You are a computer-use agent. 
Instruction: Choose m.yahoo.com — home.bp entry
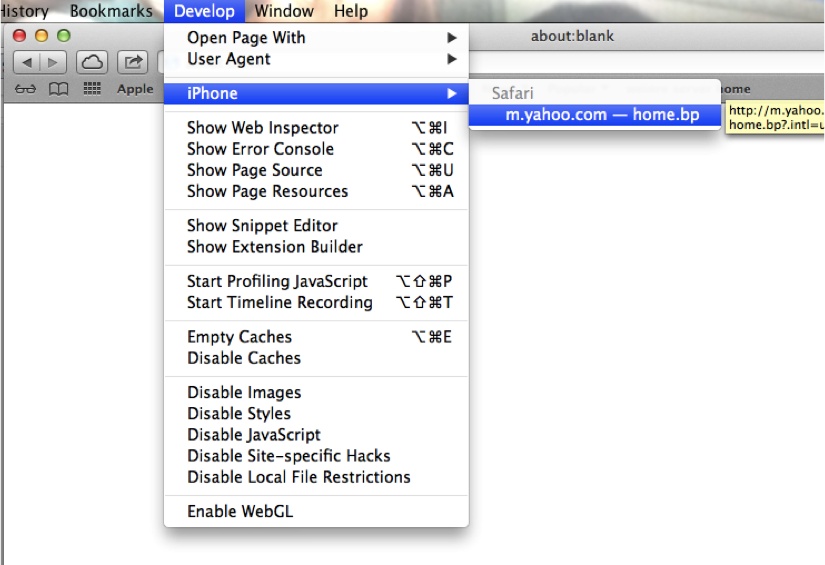(595, 115)
